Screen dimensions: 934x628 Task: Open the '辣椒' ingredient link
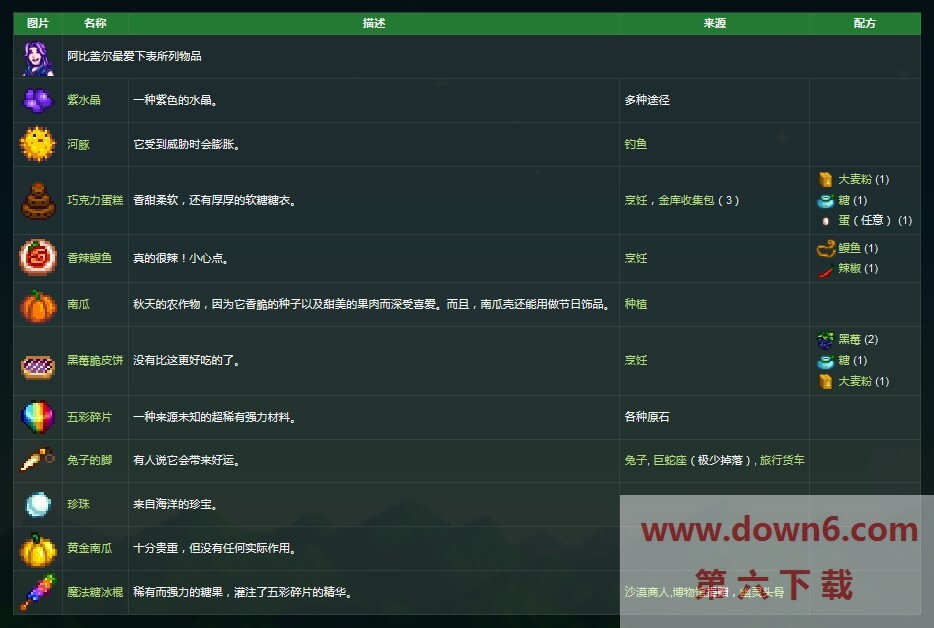(x=849, y=269)
